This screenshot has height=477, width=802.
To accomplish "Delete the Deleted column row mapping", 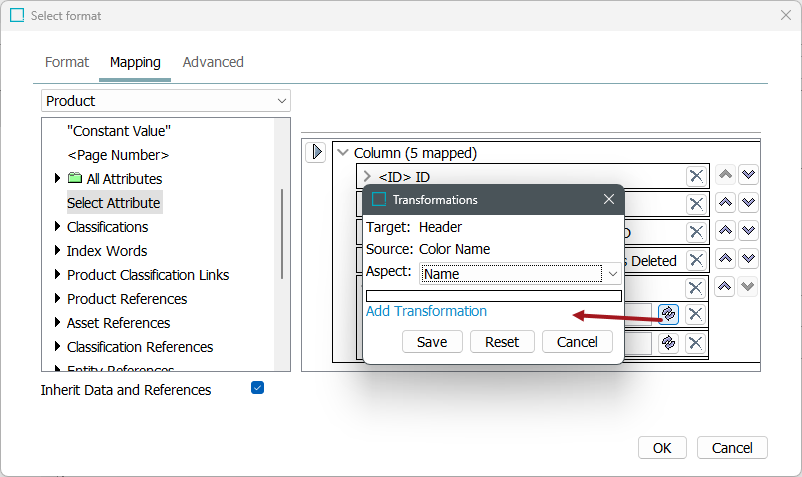I will click(x=696, y=260).
